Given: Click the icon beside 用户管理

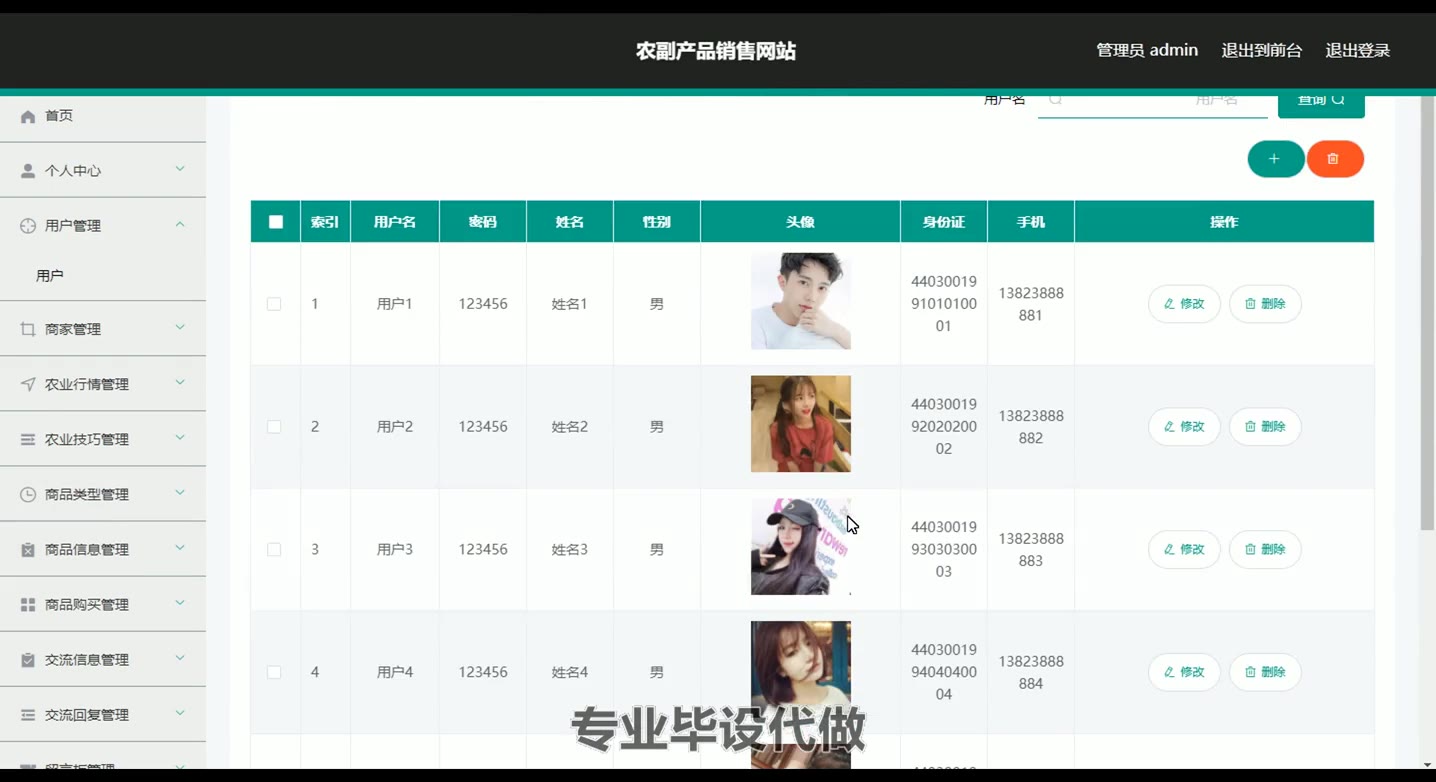Looking at the screenshot, I should [x=28, y=226].
